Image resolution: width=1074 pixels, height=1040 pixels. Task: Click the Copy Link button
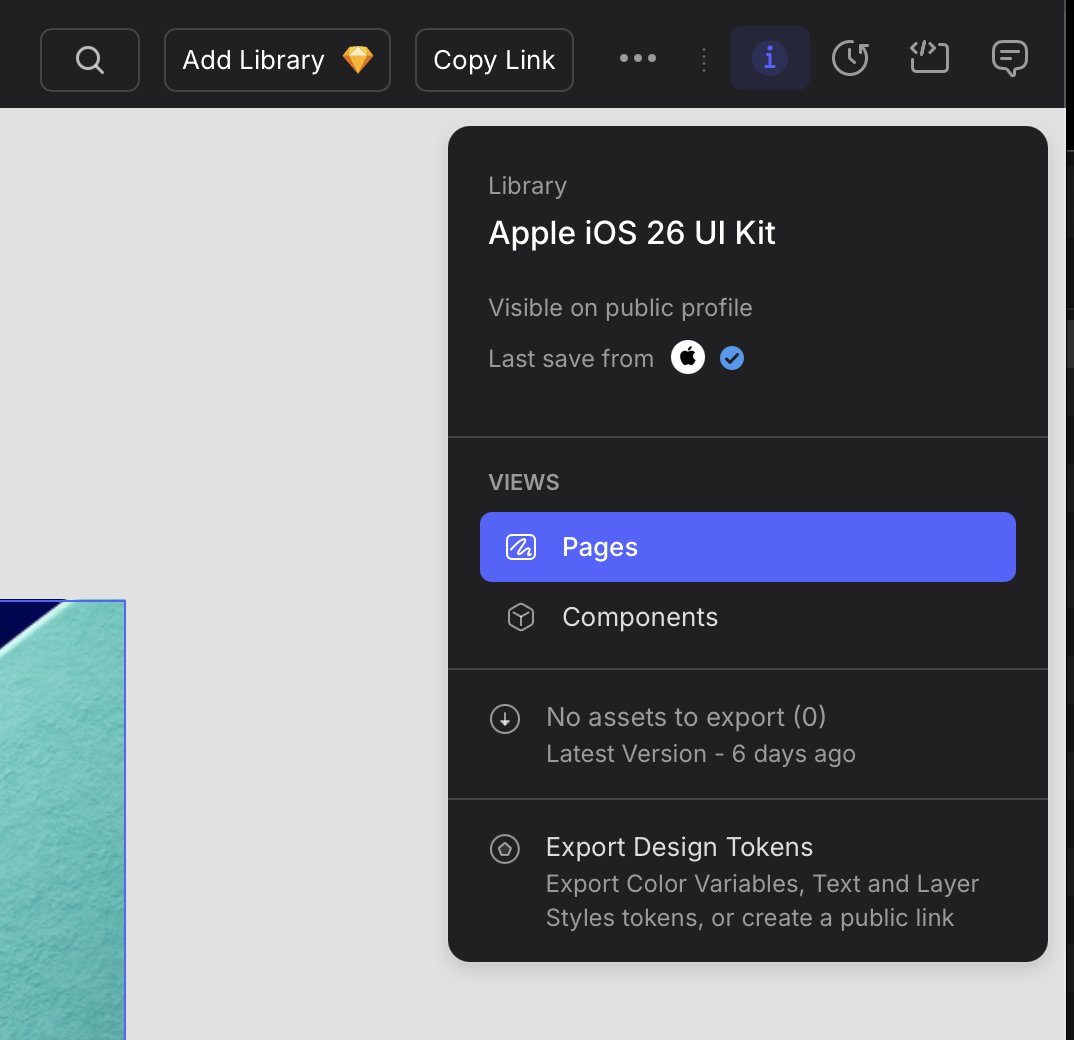pos(494,60)
